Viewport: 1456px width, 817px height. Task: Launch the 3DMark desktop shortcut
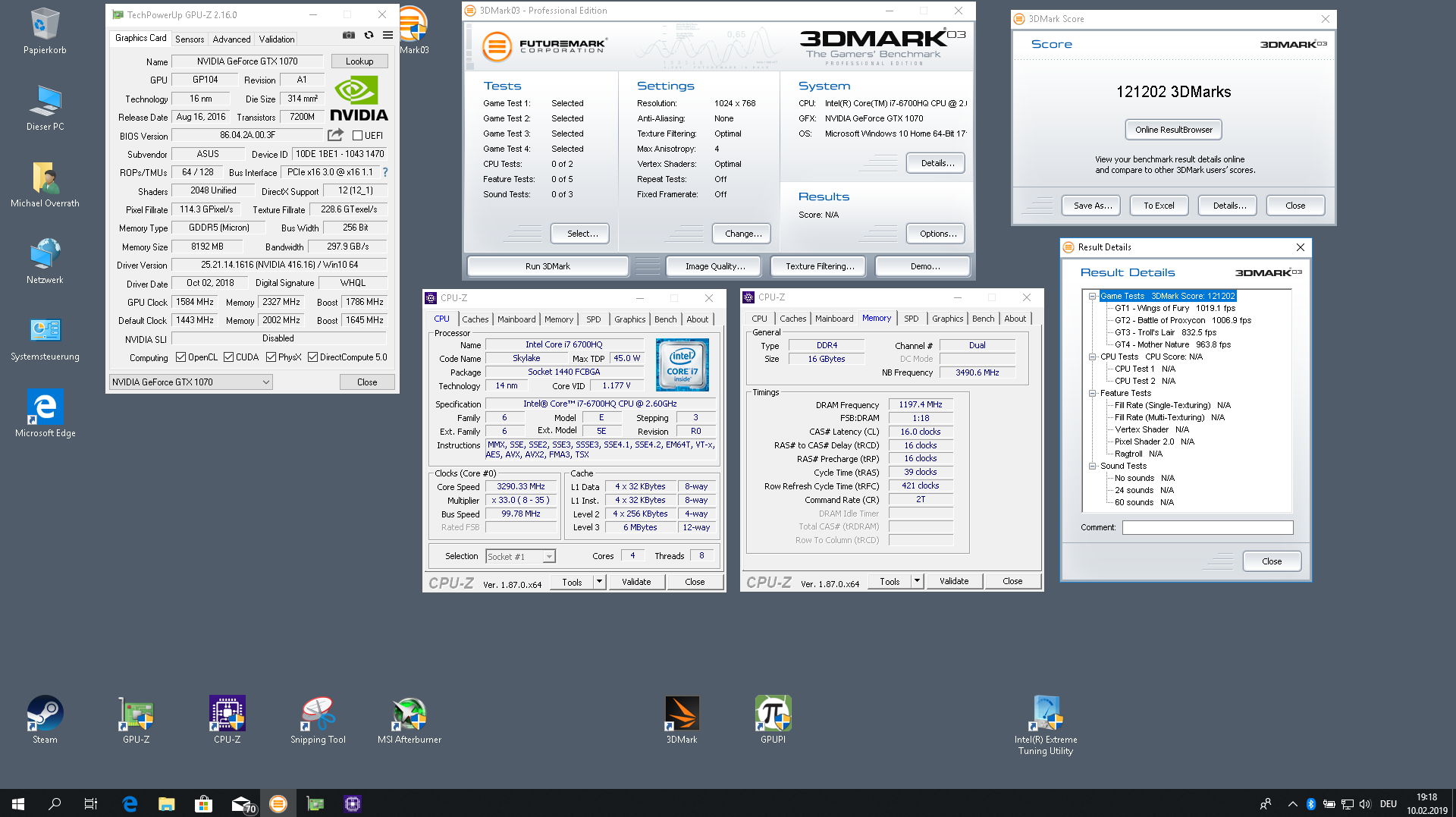tap(682, 720)
